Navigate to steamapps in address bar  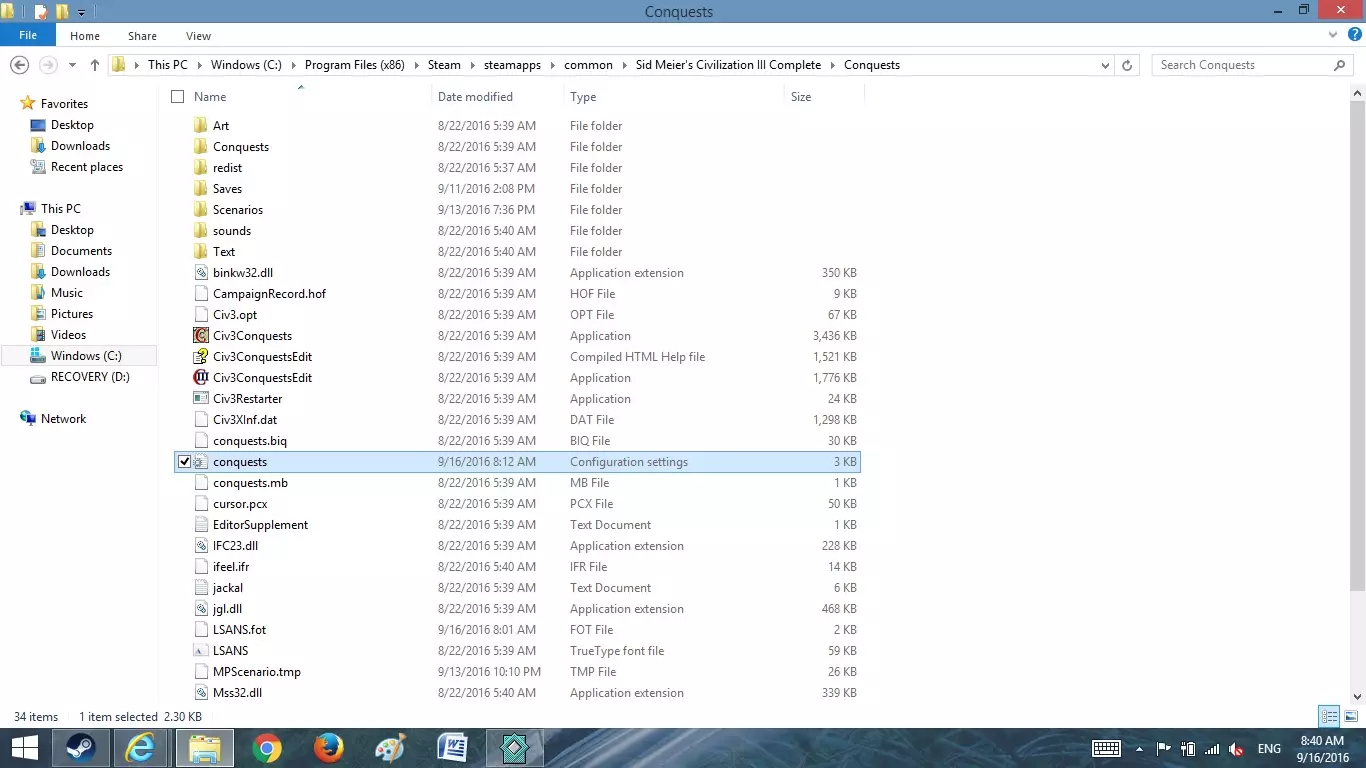pos(512,65)
